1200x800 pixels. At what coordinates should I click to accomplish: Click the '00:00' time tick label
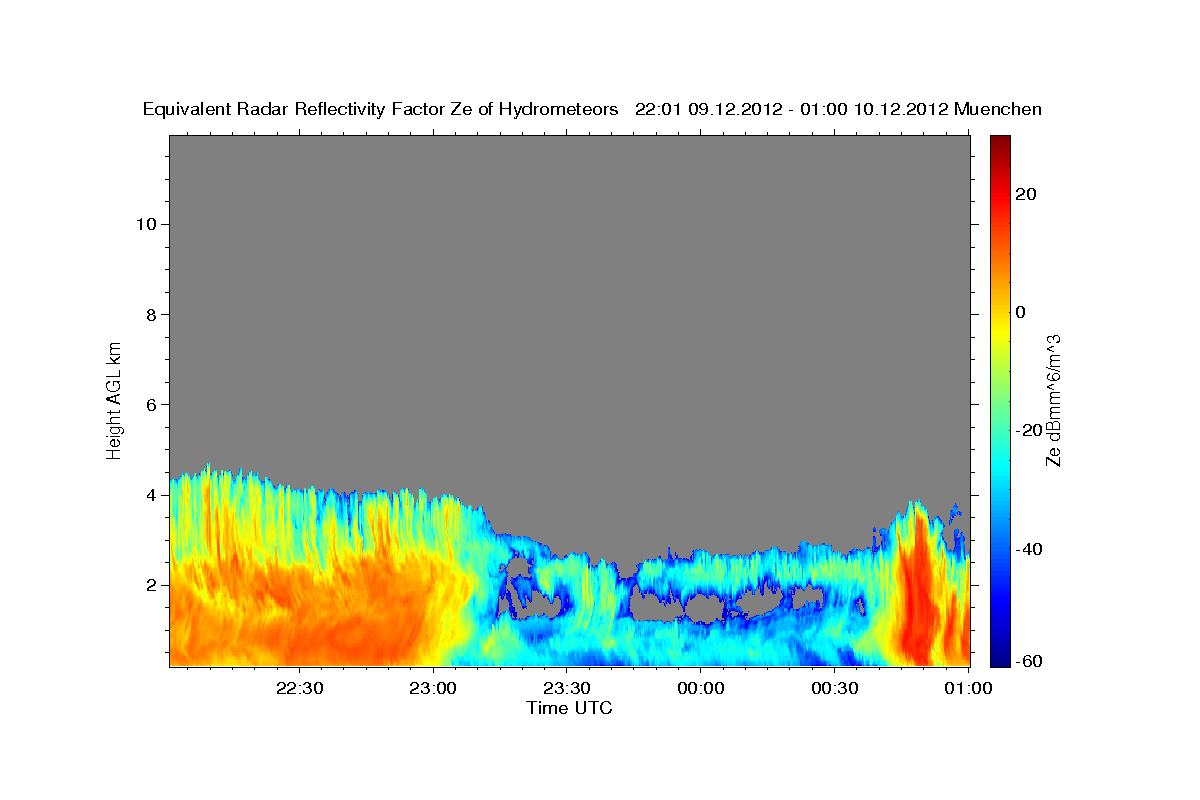(x=700, y=688)
